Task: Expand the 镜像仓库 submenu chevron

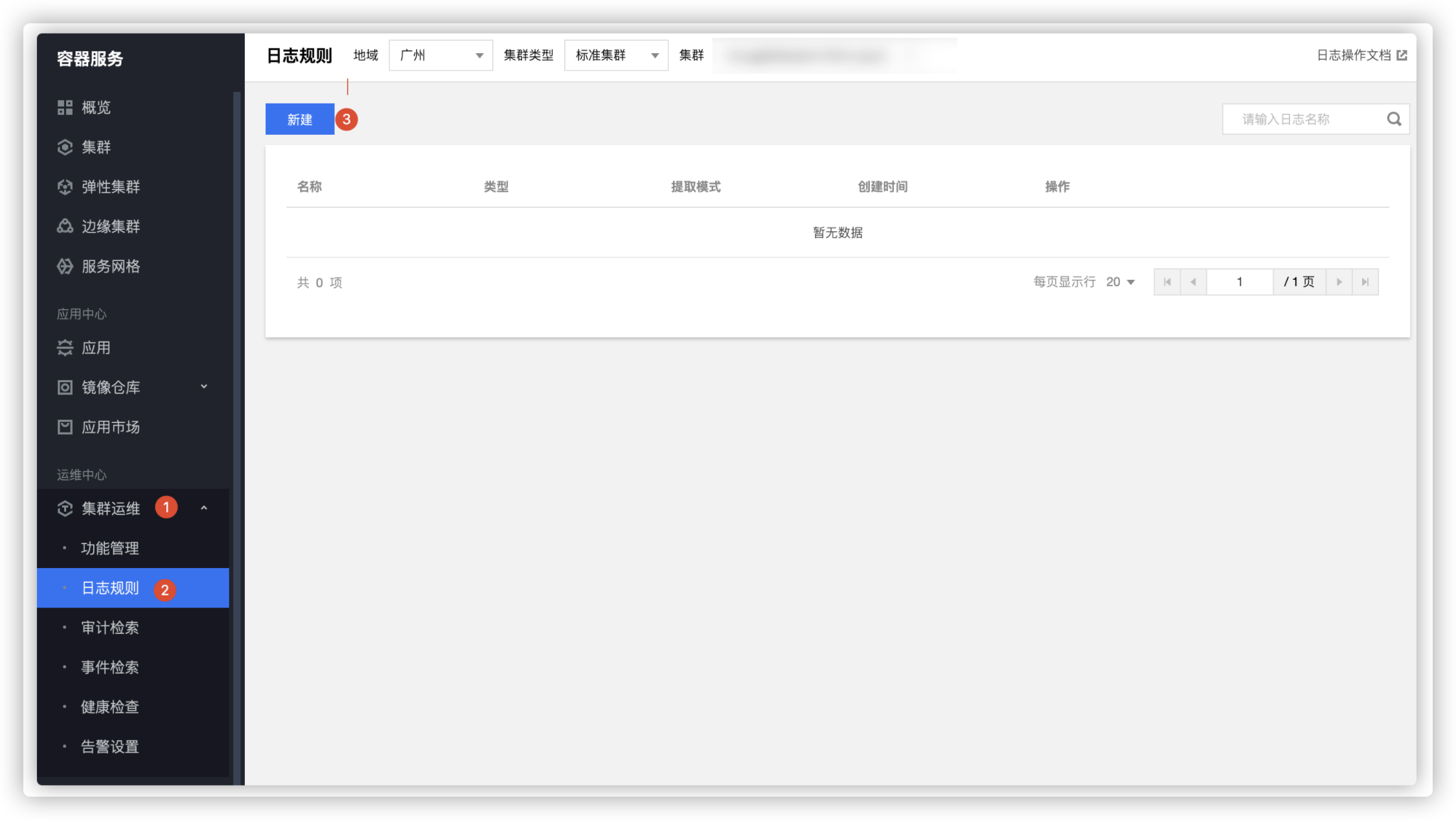Action: coord(204,387)
